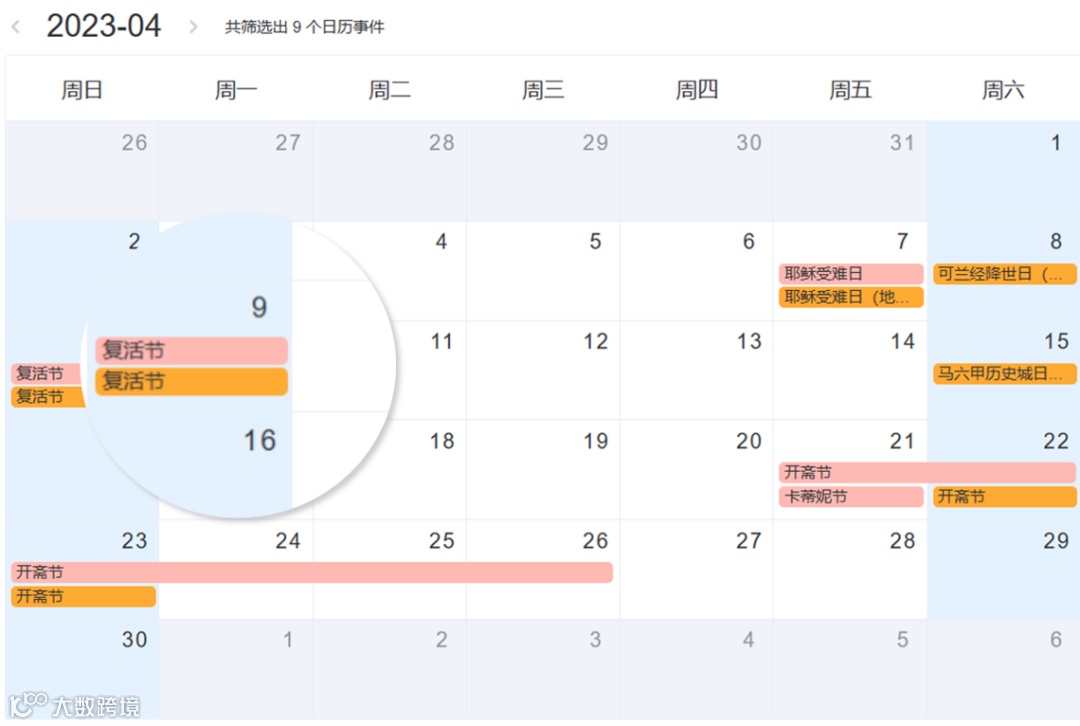Select April 23 date number

point(134,541)
